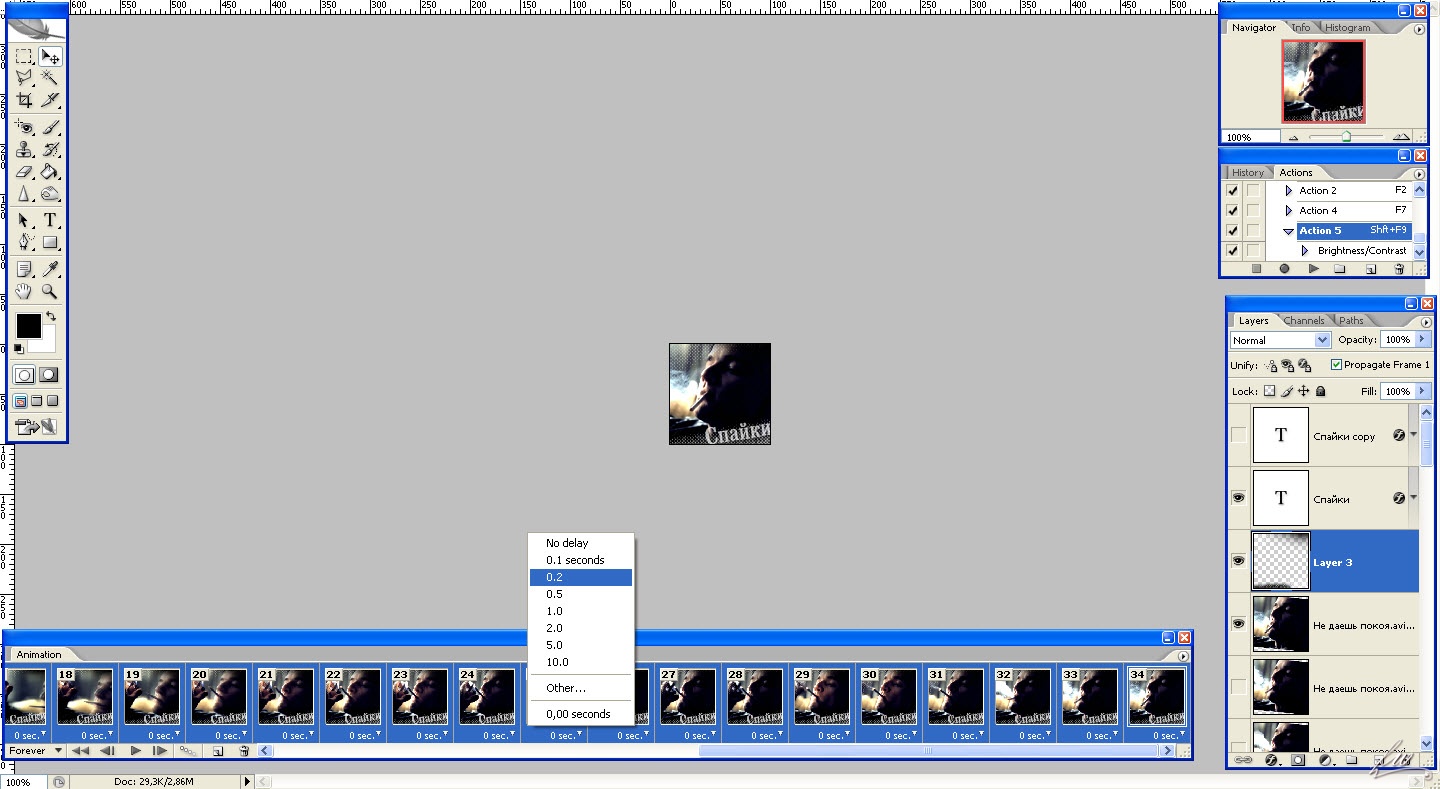
Task: Select the Polygonal Lasso tool
Action: [x=24, y=78]
